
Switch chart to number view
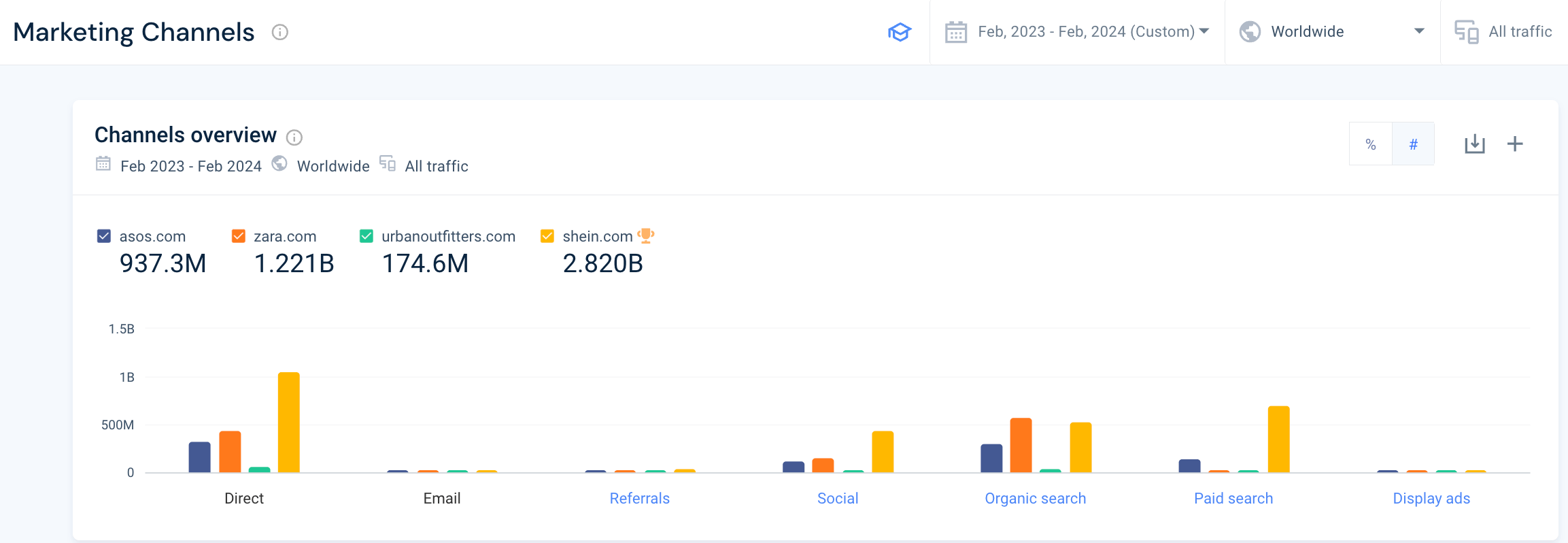1414,144
